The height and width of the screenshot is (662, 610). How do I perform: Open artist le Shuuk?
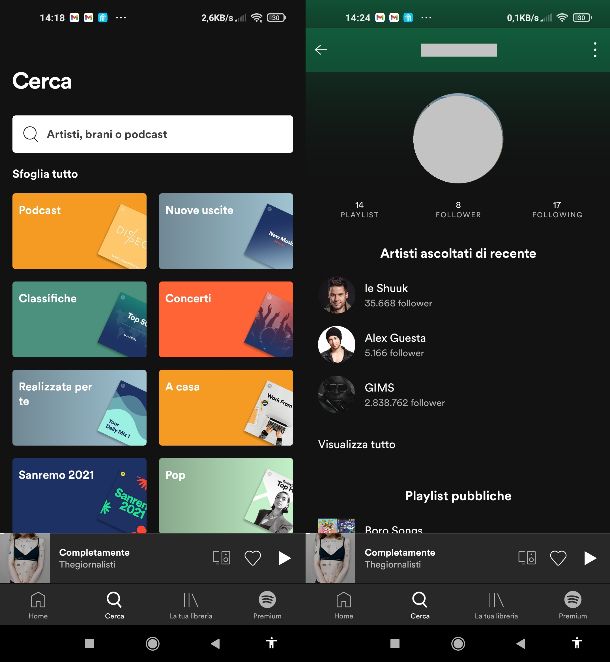point(458,295)
